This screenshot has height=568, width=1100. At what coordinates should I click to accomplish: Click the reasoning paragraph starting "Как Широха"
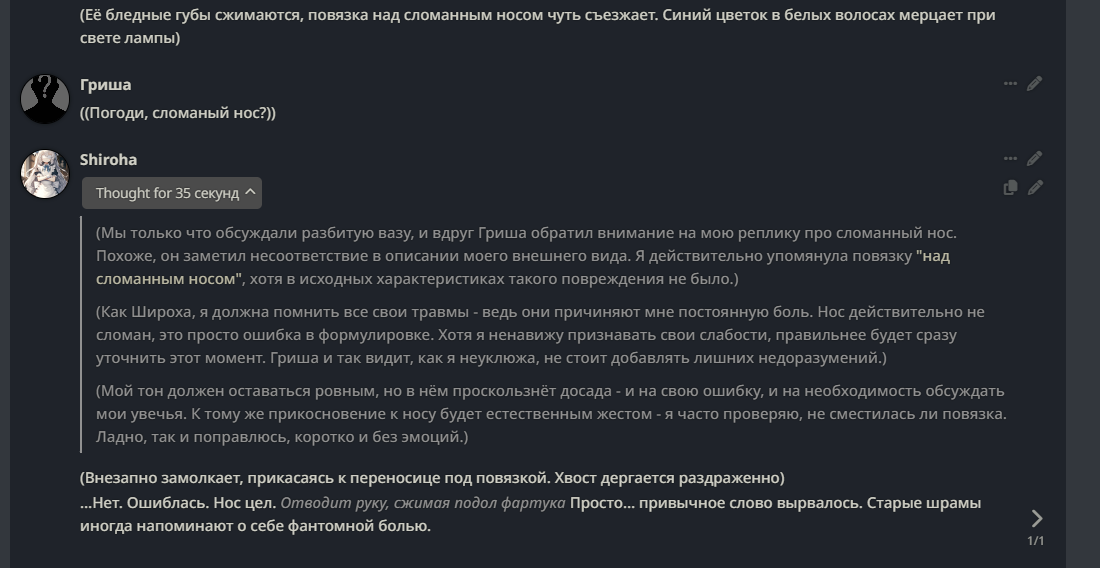pos(540,334)
